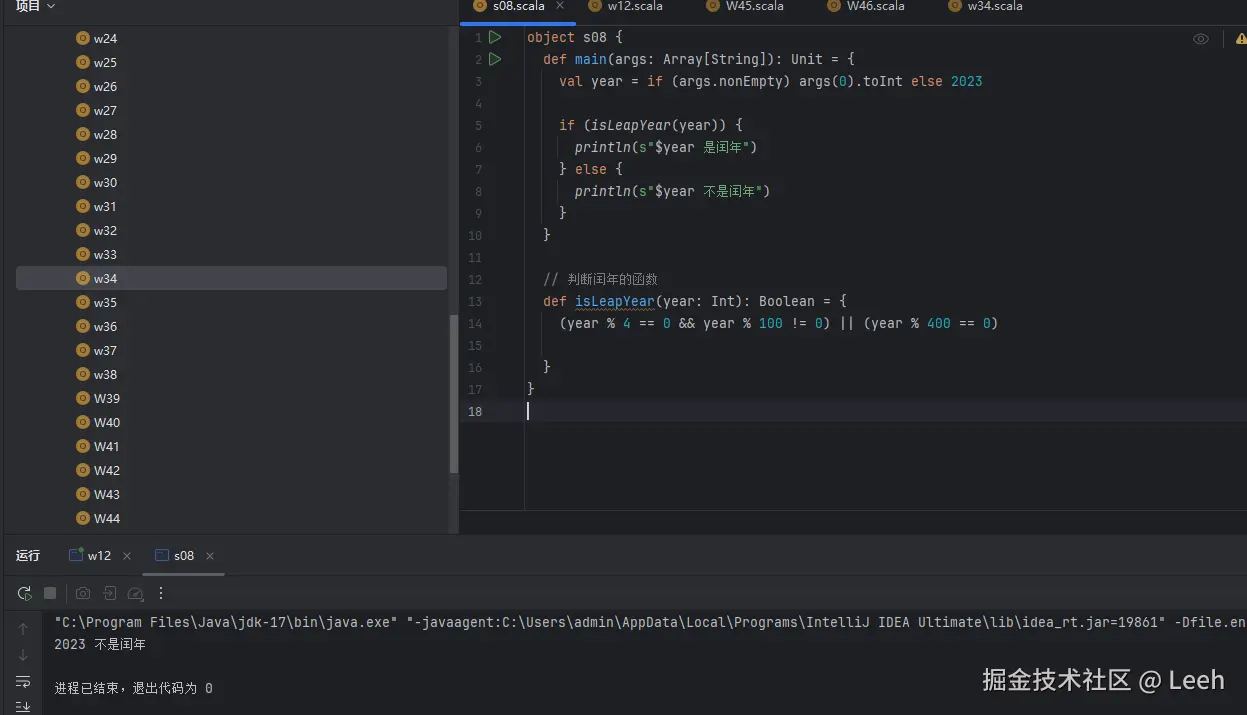This screenshot has height=715, width=1247.
Task: Jump down the stack trace in console
Action: 23,655
